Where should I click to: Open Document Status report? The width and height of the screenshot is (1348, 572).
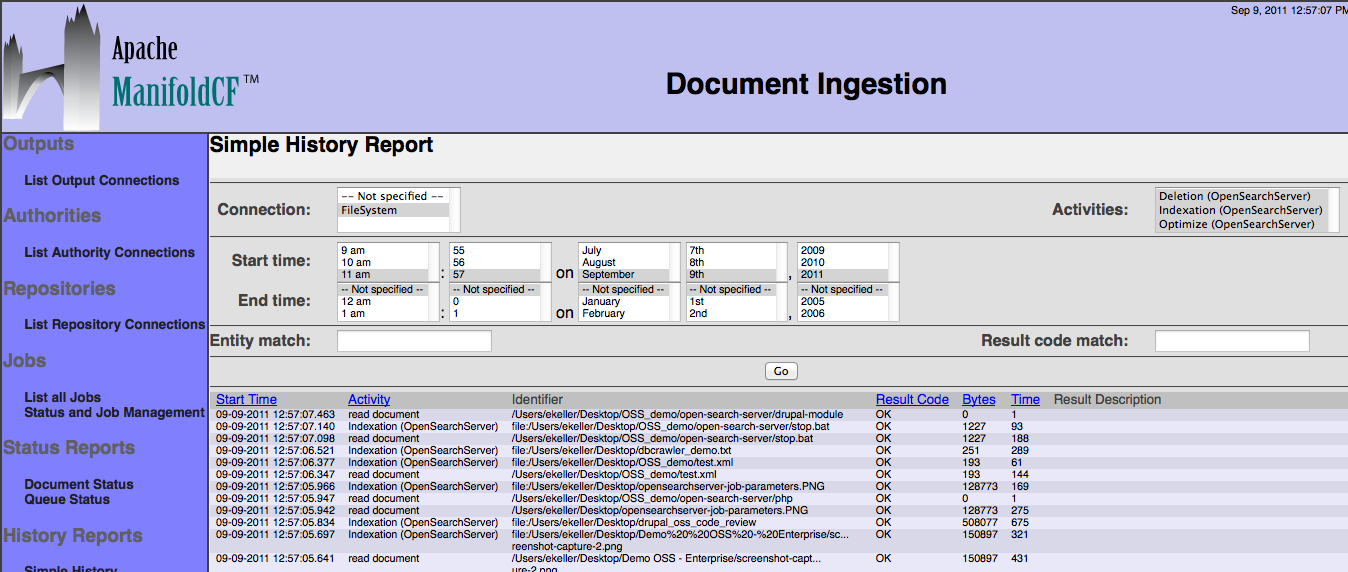[79, 485]
